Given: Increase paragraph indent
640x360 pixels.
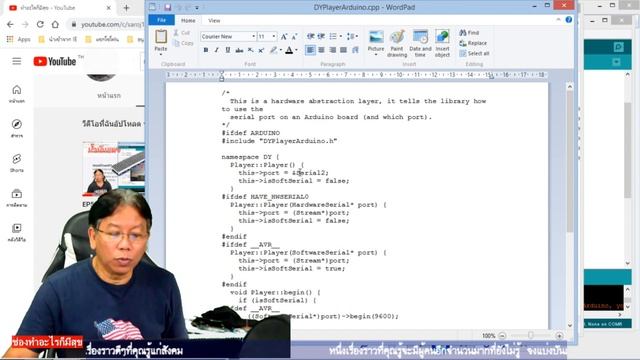Looking at the screenshot, I should pos(321,36).
